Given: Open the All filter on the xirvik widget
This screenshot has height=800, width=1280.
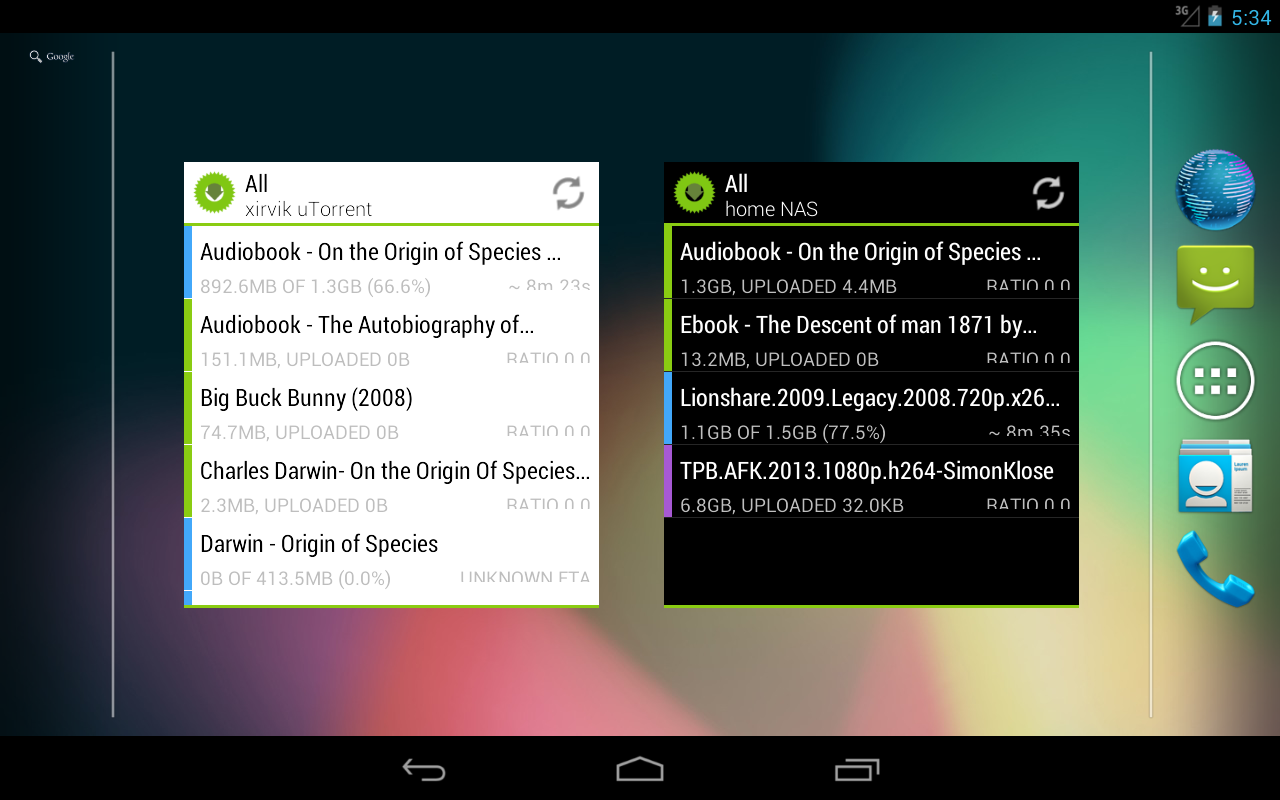Looking at the screenshot, I should [256, 184].
